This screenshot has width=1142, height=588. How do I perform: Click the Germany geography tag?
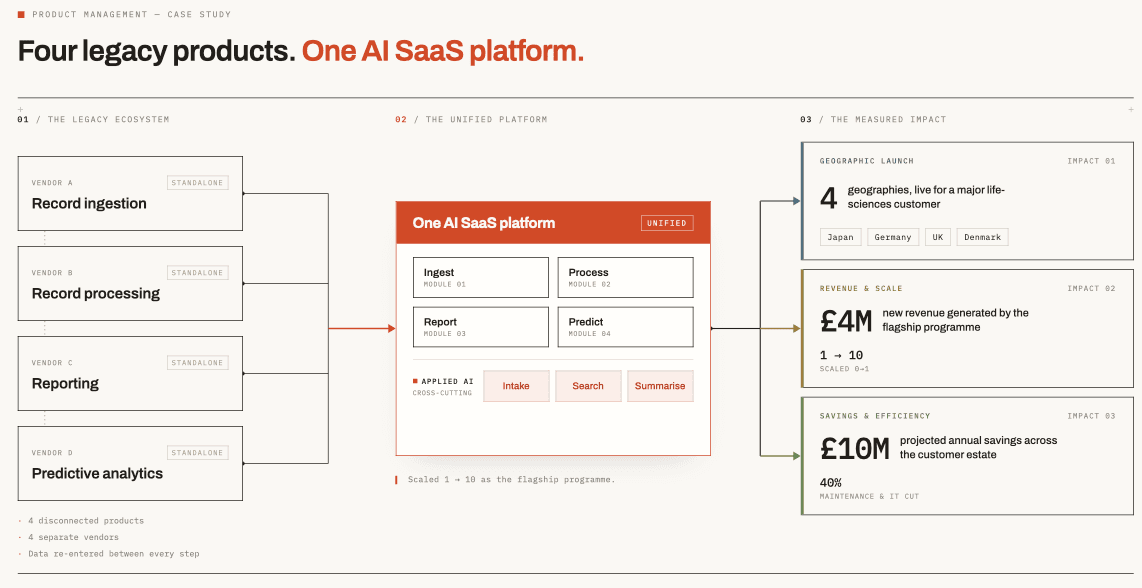click(893, 237)
